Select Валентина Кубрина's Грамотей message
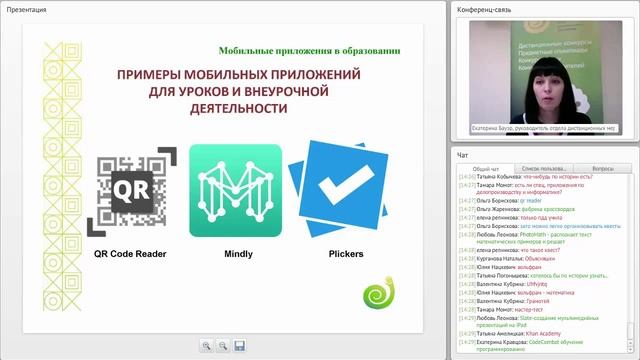The height and width of the screenshot is (360, 640). (504, 301)
